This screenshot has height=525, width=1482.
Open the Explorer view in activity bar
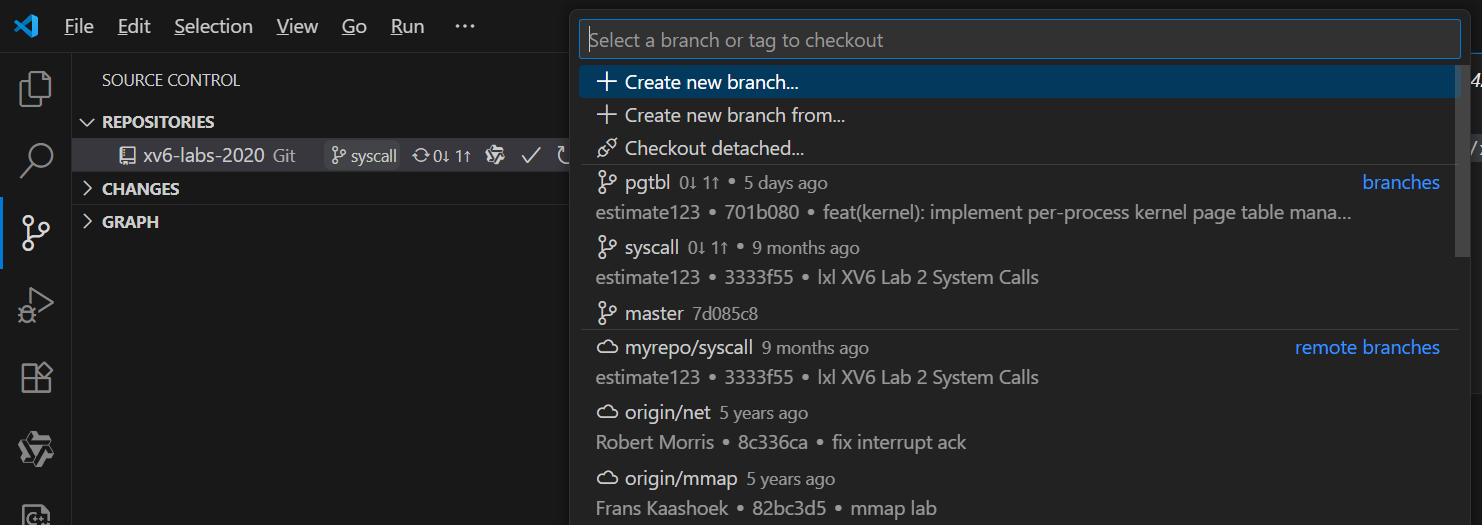(x=36, y=89)
